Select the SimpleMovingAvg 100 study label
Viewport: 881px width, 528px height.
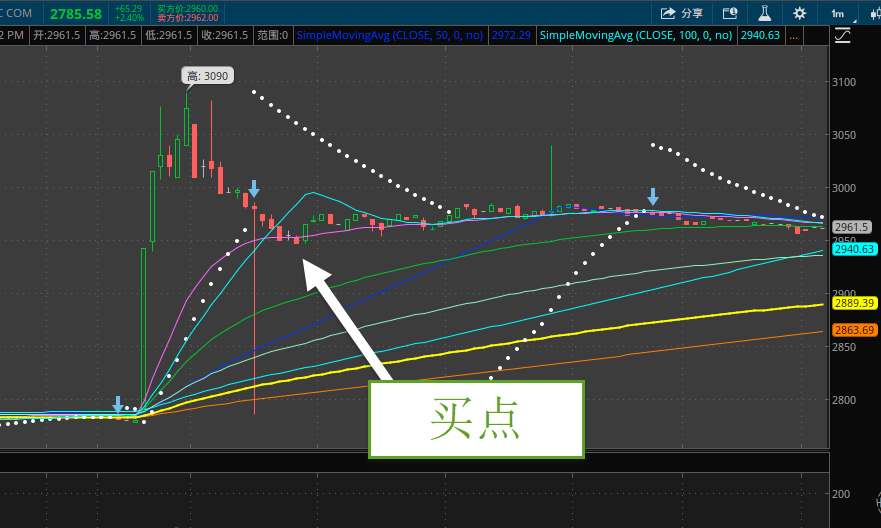(635, 35)
